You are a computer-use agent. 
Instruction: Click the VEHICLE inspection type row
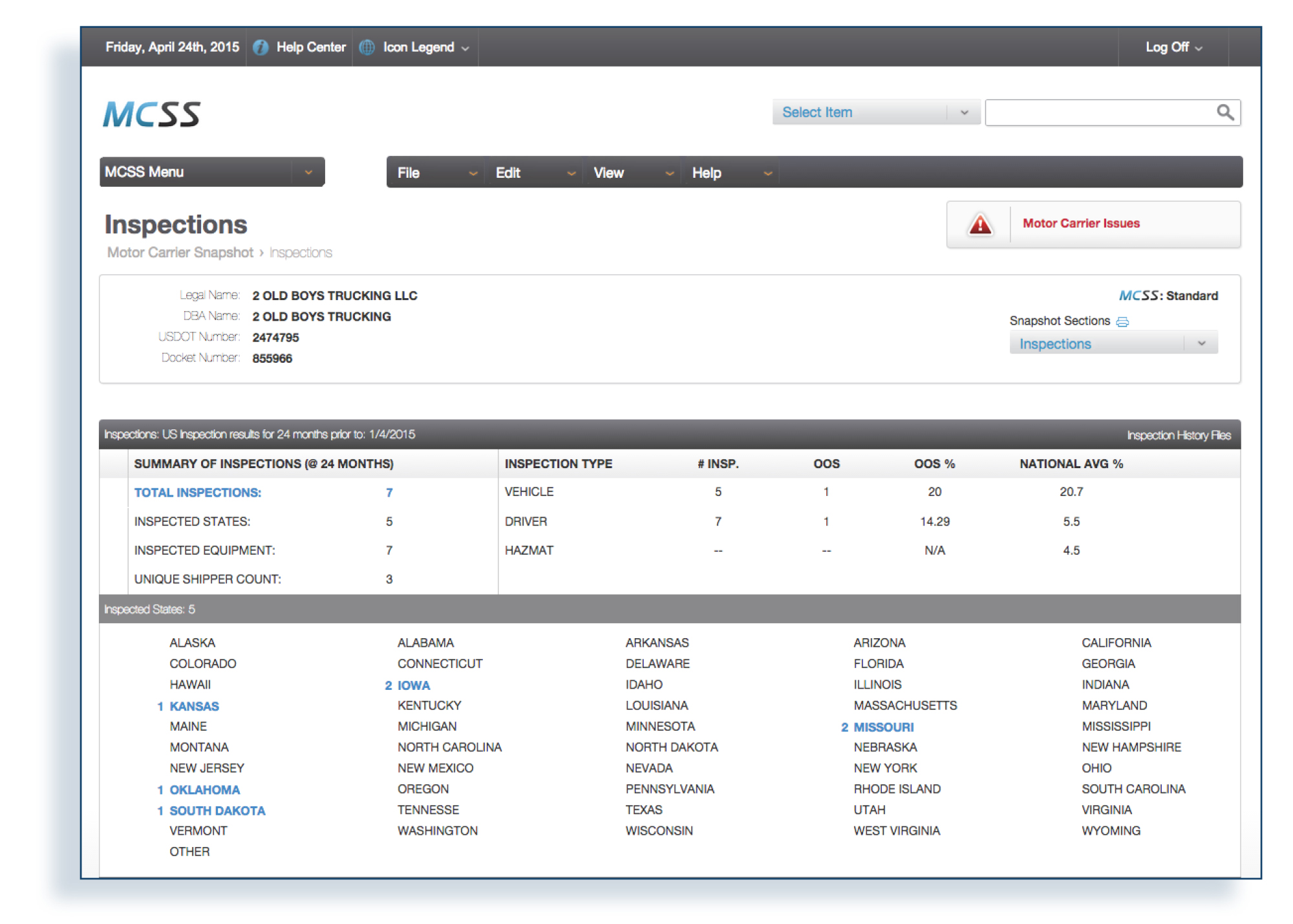pos(869,492)
